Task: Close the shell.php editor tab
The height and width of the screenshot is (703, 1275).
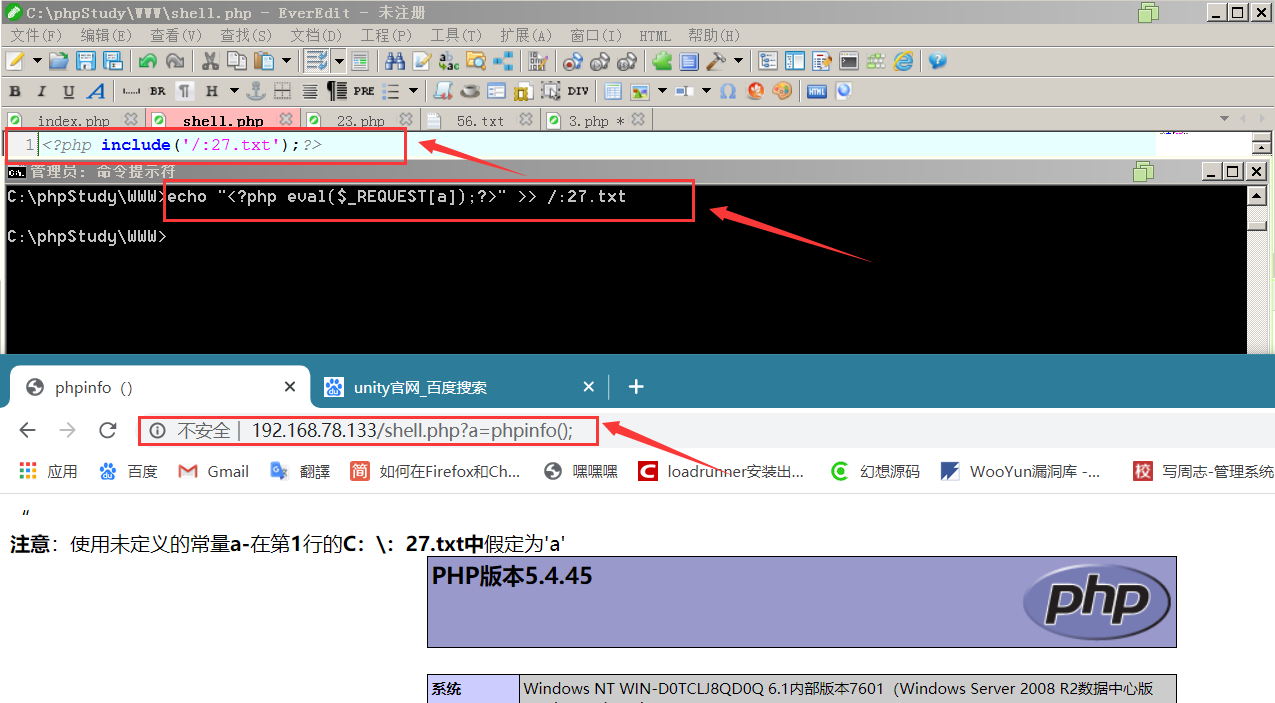Action: pyautogui.click(x=286, y=120)
